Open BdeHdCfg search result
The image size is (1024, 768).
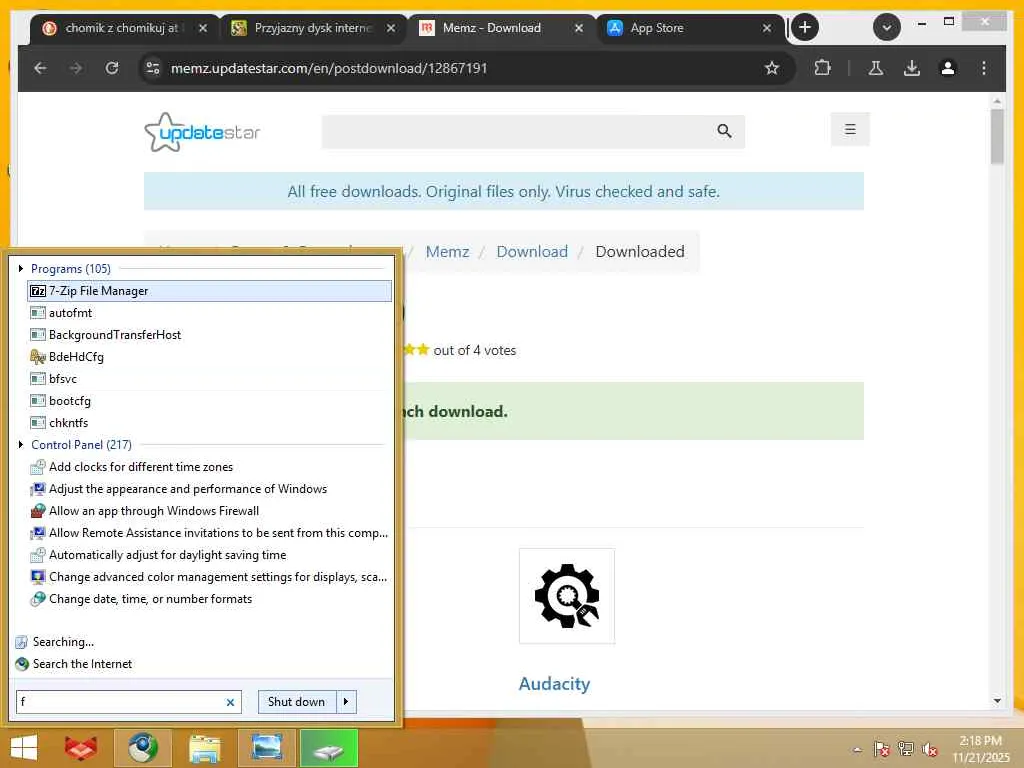(210, 357)
